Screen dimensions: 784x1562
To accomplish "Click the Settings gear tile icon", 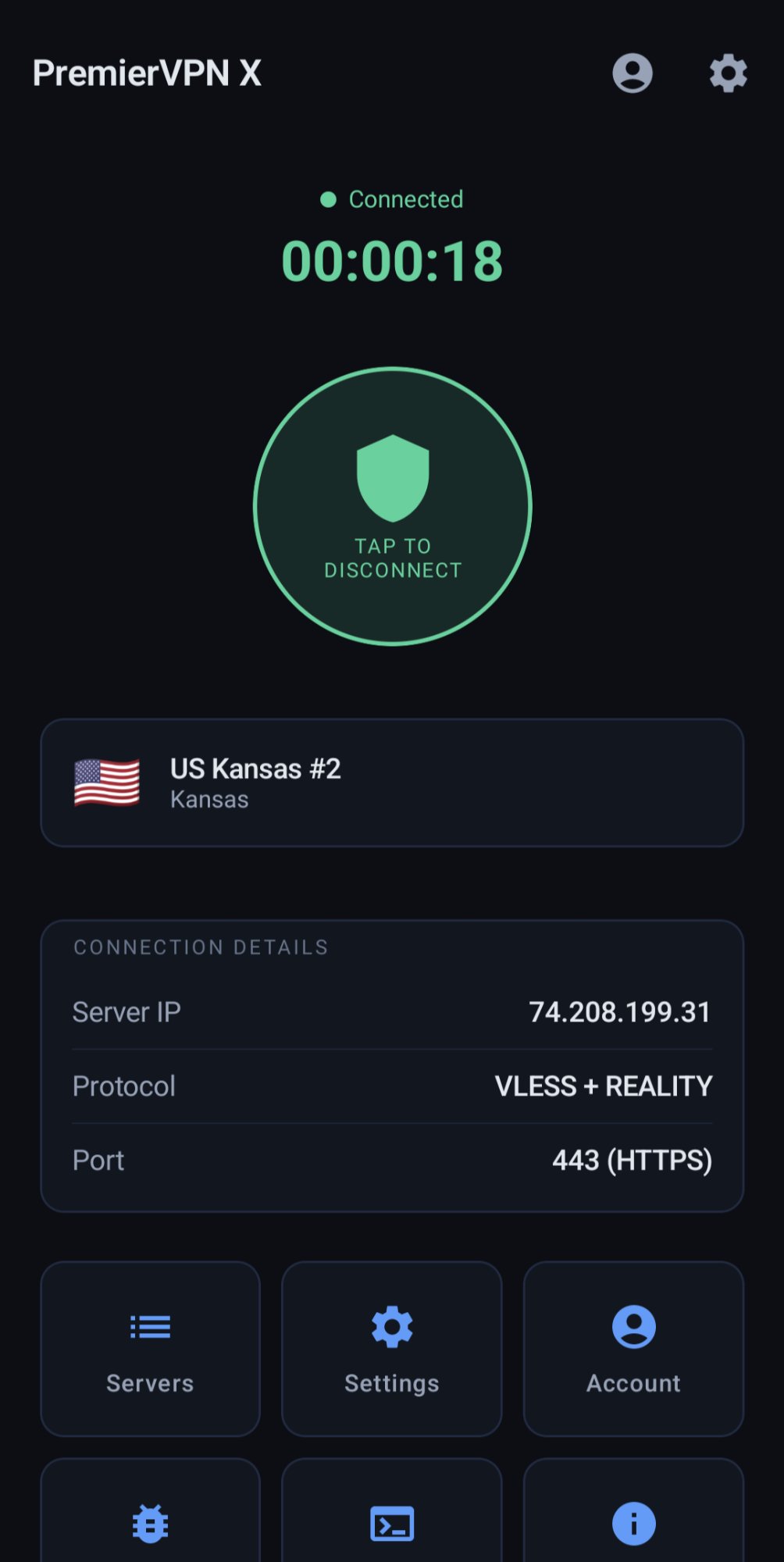I will point(391,1326).
